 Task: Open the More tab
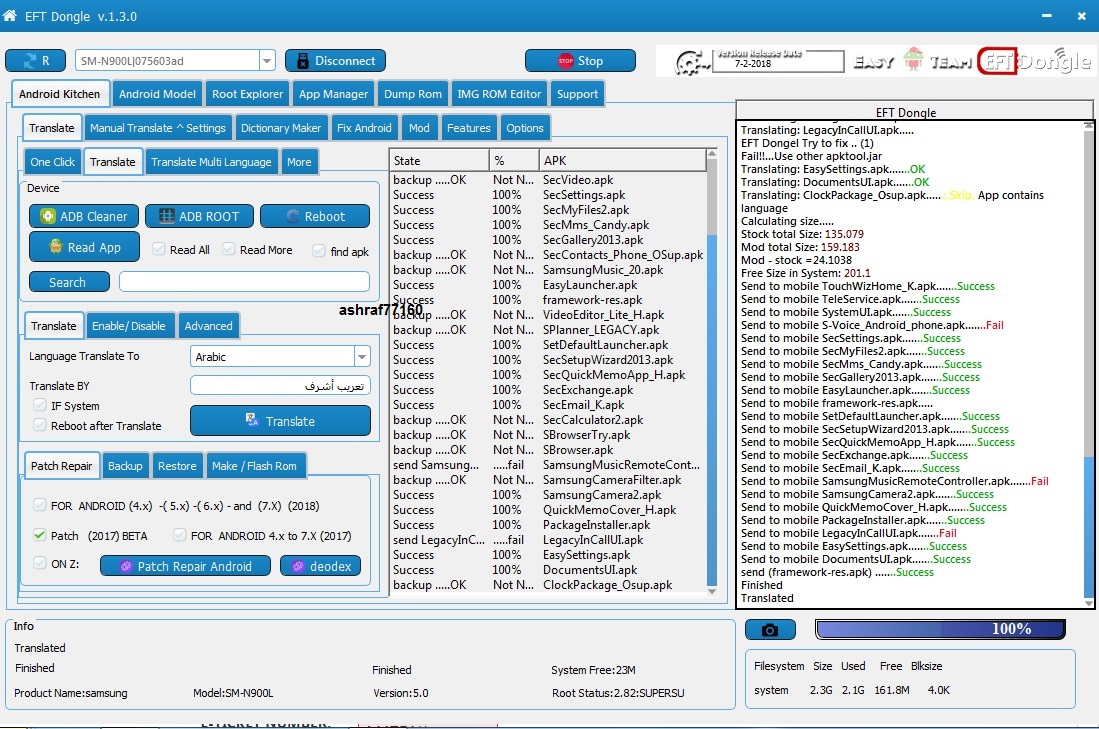[x=299, y=162]
